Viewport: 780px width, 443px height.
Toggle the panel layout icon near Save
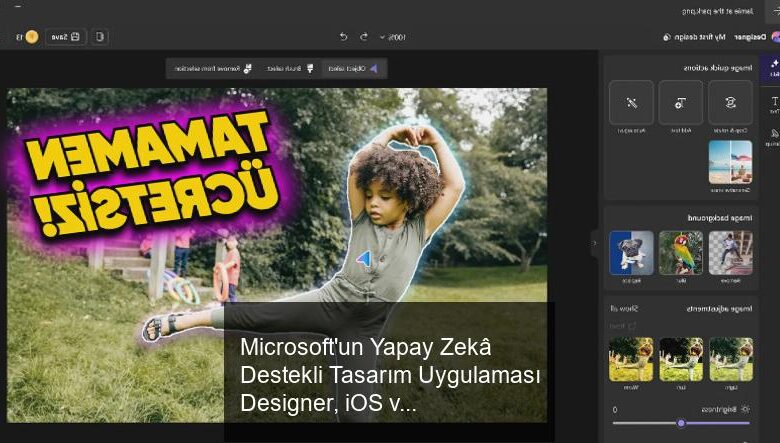click(99, 37)
